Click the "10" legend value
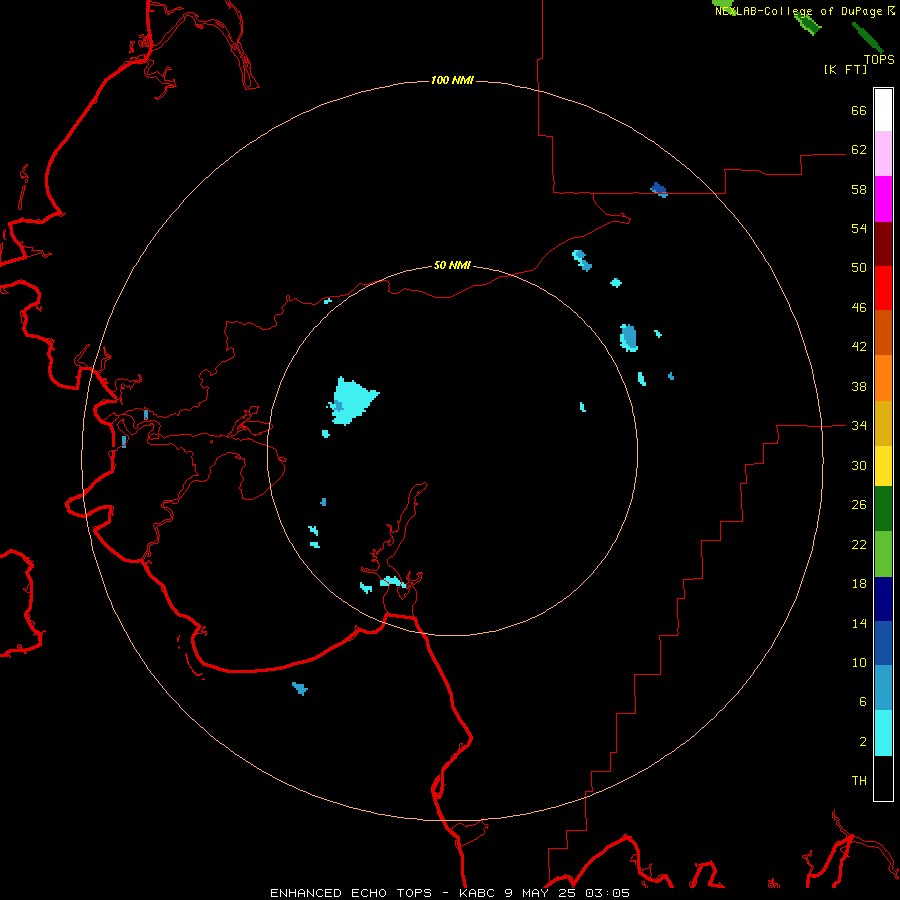900x900 pixels. tap(859, 663)
